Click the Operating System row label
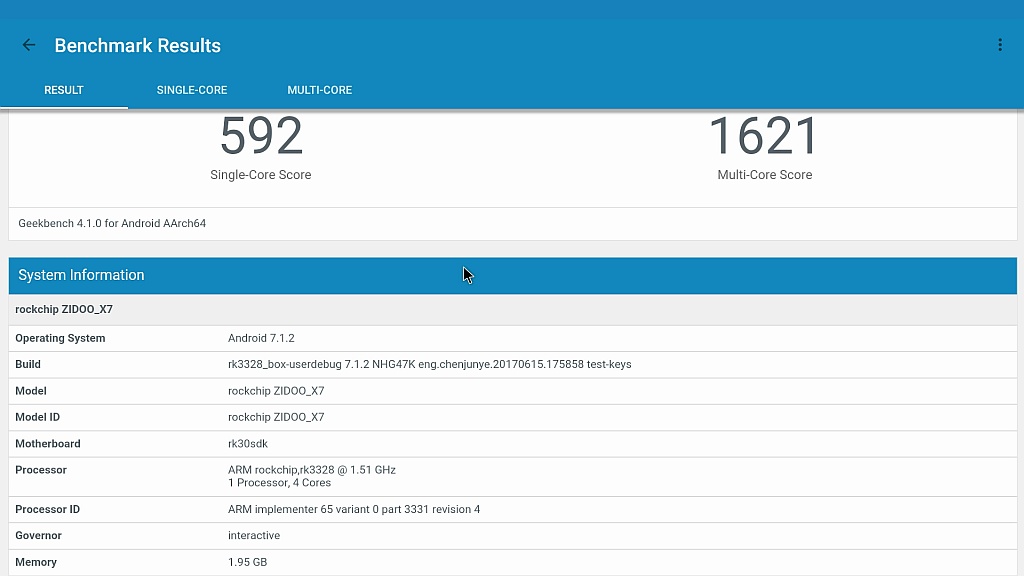 click(x=60, y=338)
